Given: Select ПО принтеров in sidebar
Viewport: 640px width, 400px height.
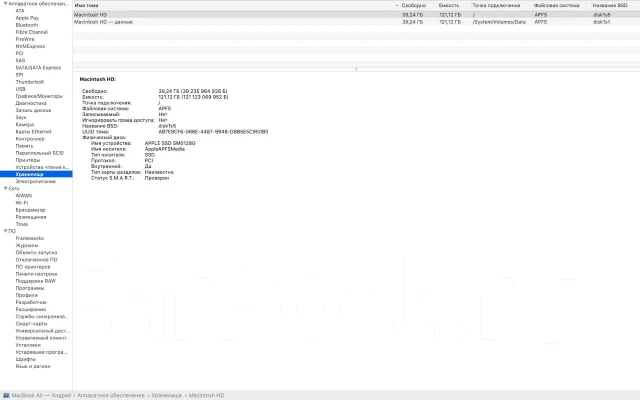Looking at the screenshot, I should (x=33, y=267).
